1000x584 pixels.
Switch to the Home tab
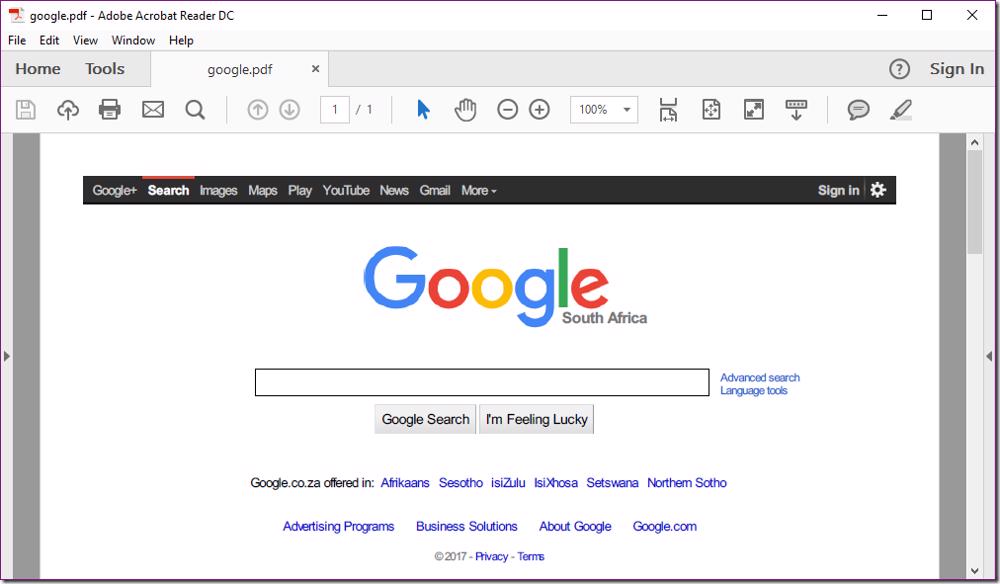pyautogui.click(x=38, y=69)
